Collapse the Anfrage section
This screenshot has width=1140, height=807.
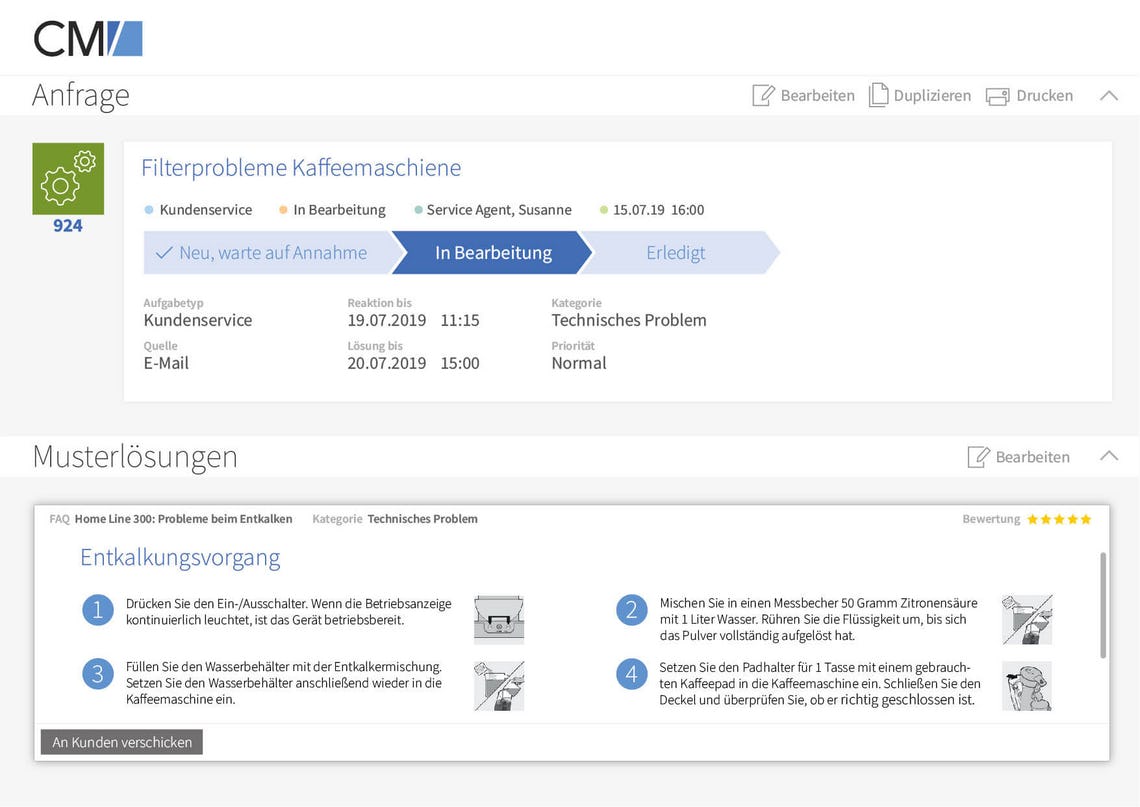click(x=1108, y=96)
